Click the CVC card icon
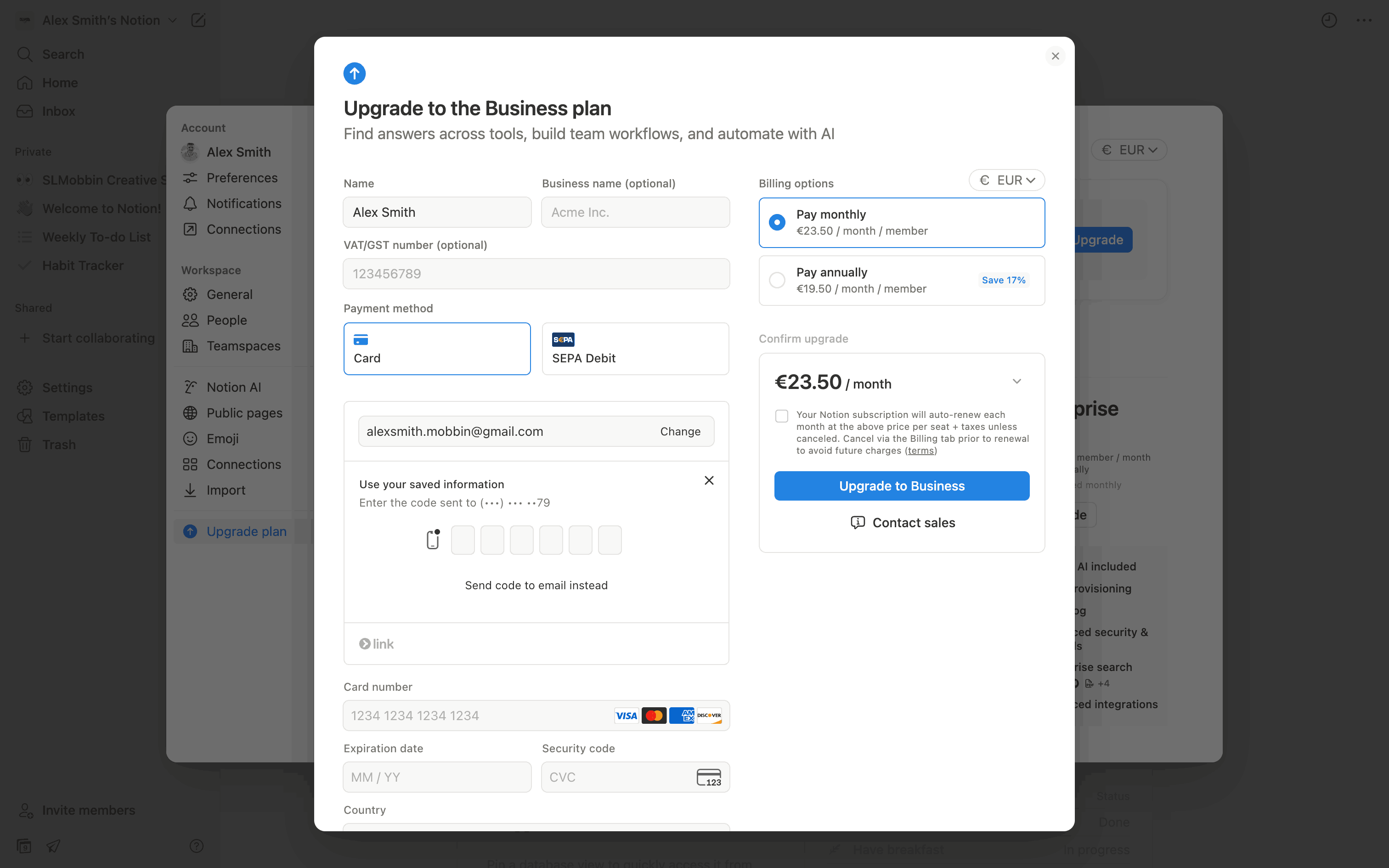1389x868 pixels. click(x=709, y=777)
